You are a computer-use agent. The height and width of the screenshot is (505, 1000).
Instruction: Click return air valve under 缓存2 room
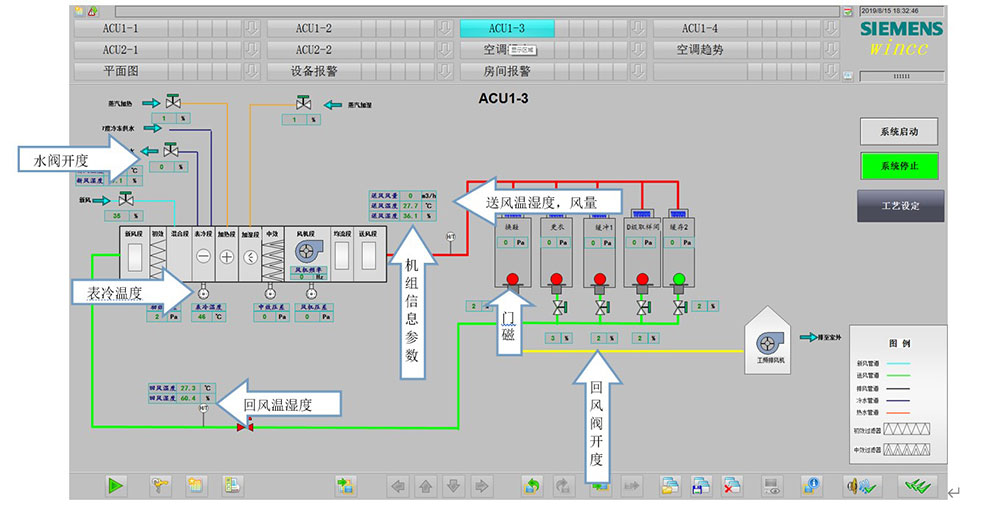[679, 308]
